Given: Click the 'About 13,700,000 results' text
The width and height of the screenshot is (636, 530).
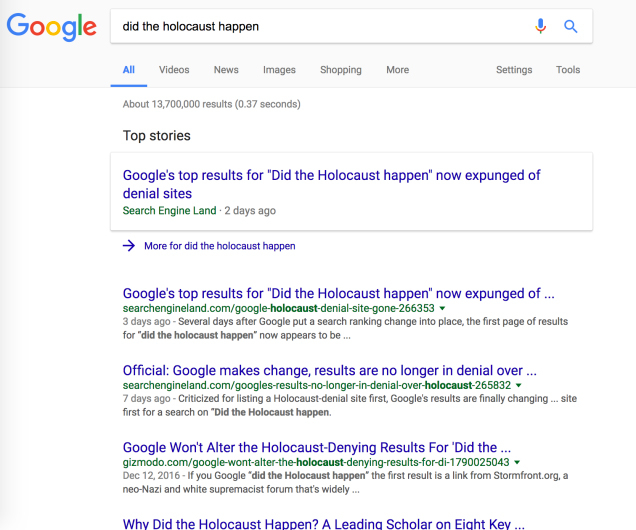Looking at the screenshot, I should click(212, 104).
